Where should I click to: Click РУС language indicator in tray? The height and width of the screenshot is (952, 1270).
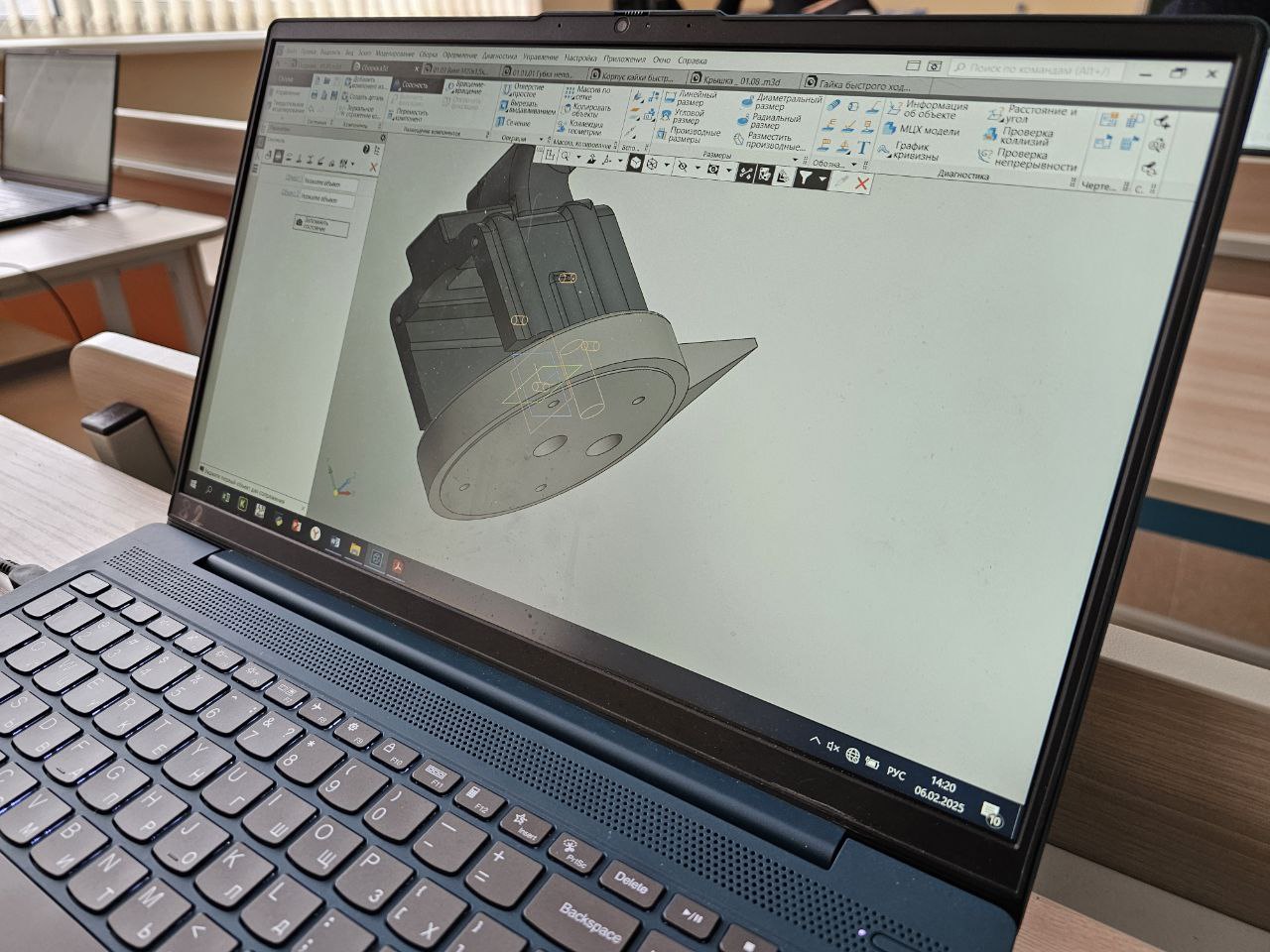pos(894,774)
